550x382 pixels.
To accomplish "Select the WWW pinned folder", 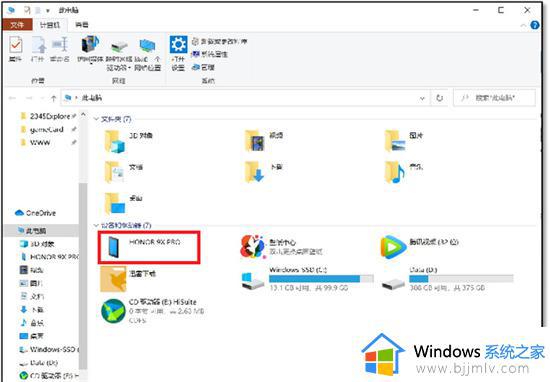I will click(40, 142).
